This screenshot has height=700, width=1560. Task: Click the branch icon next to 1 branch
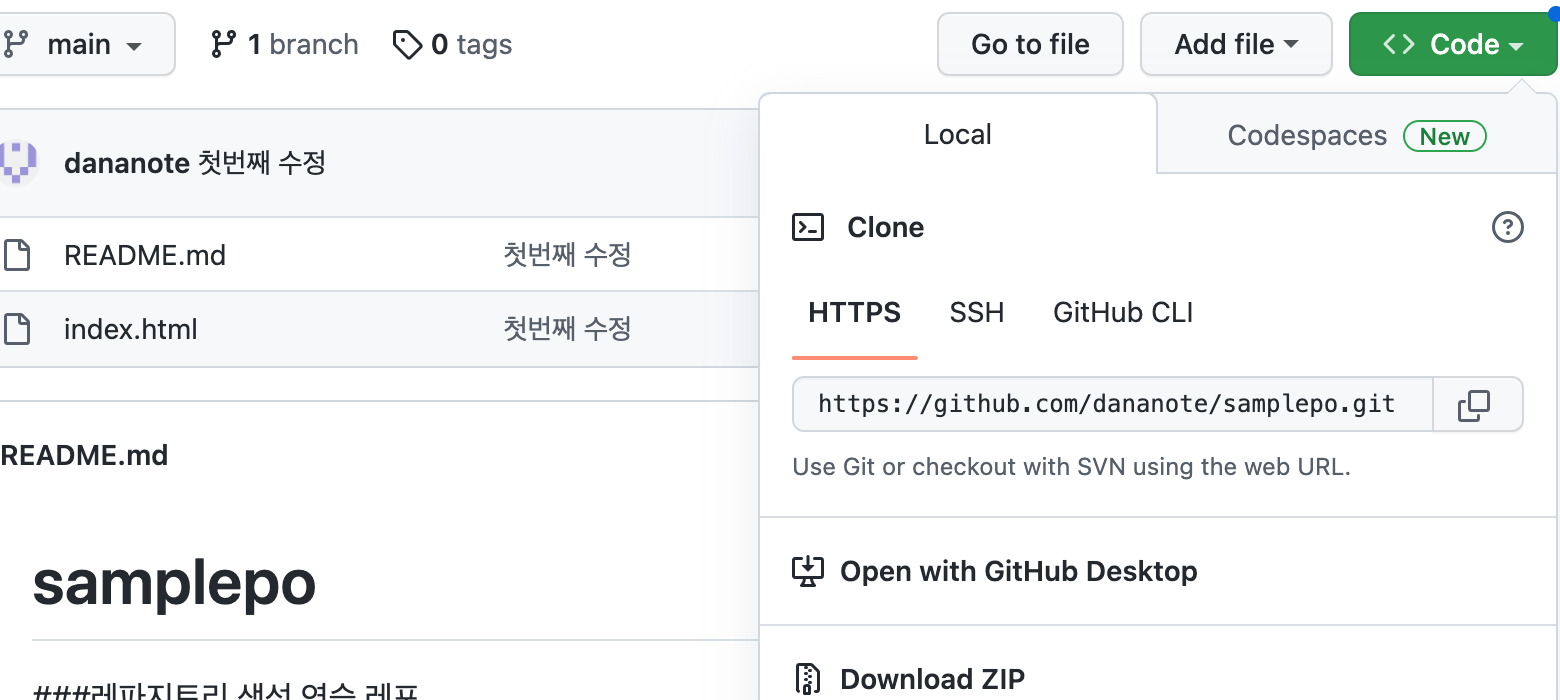224,44
